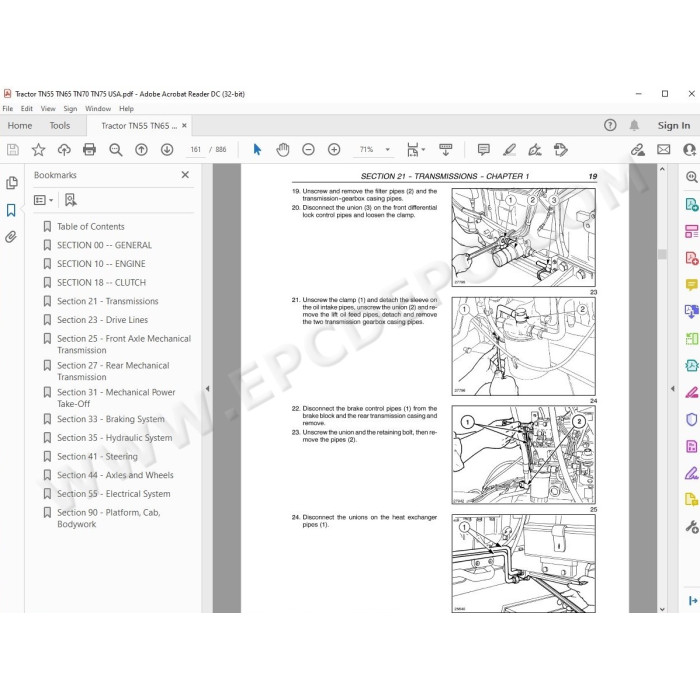
Task: Open Section 23 - Drive Lines bookmark
Action: (102, 320)
